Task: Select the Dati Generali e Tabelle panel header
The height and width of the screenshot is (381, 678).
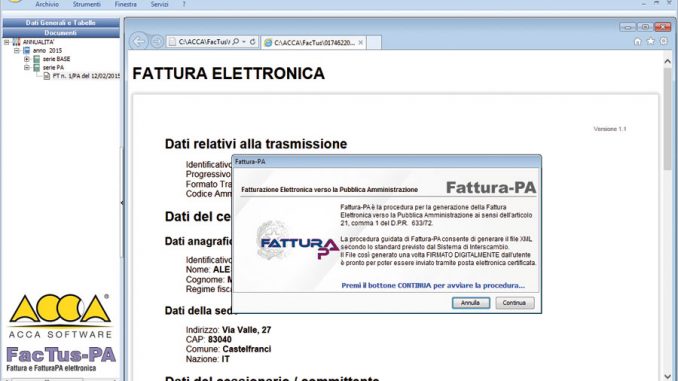Action: tap(61, 22)
